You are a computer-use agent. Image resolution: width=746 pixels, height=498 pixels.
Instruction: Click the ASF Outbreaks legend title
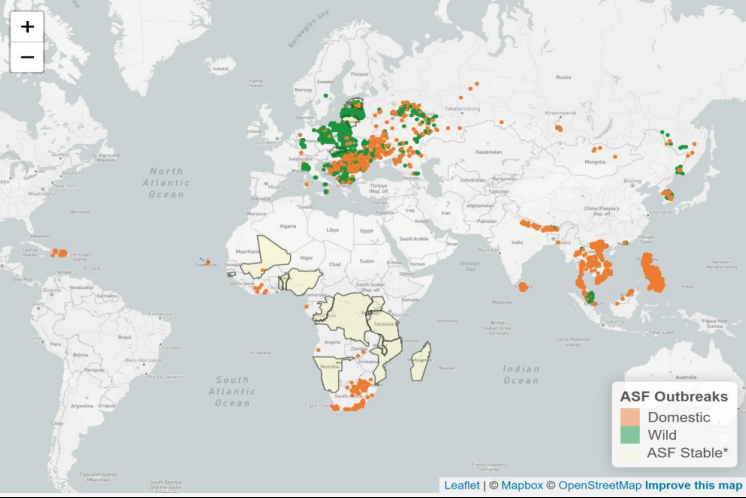(674, 394)
